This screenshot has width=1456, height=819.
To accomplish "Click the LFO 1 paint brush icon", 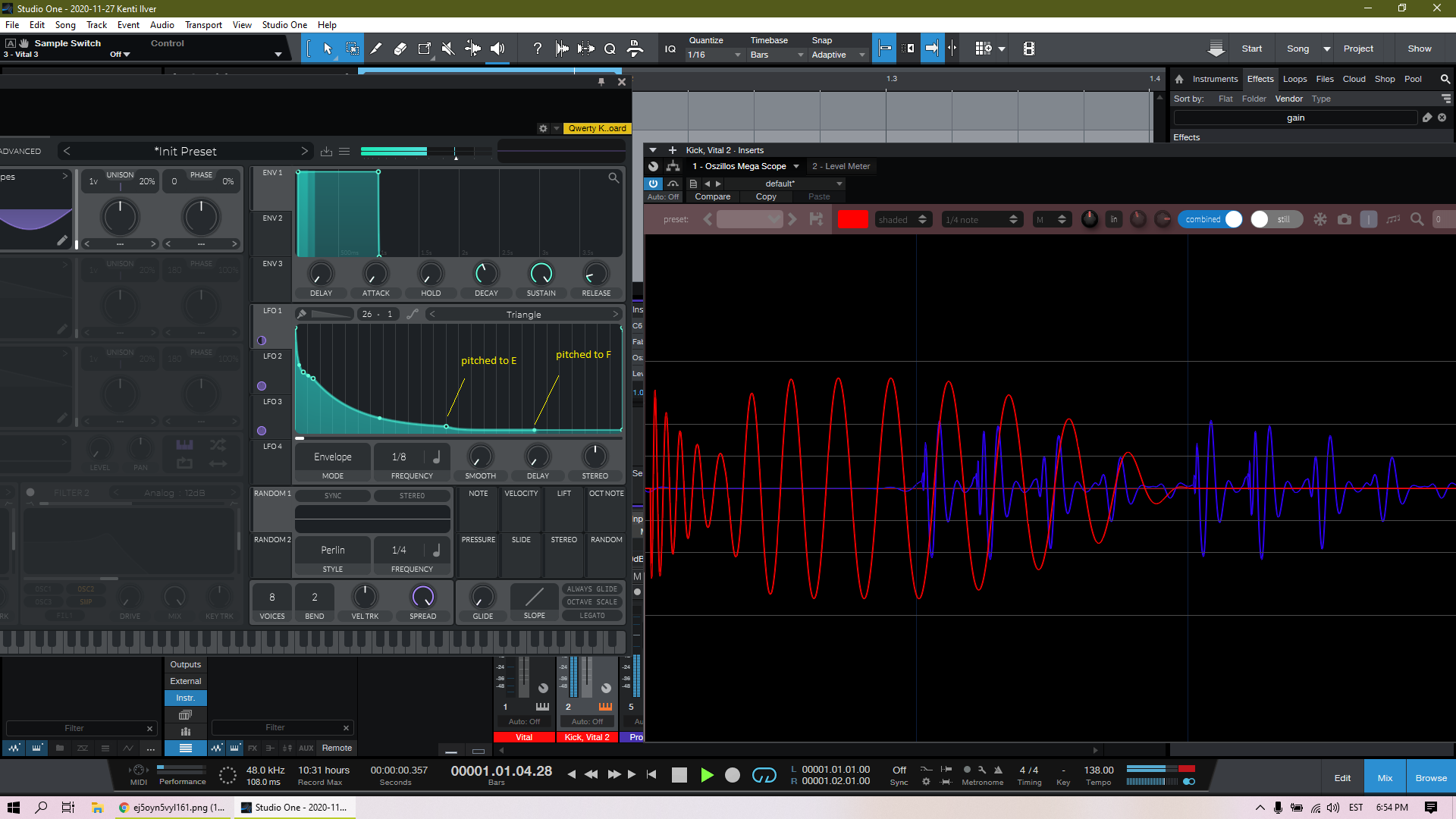I will [x=302, y=314].
